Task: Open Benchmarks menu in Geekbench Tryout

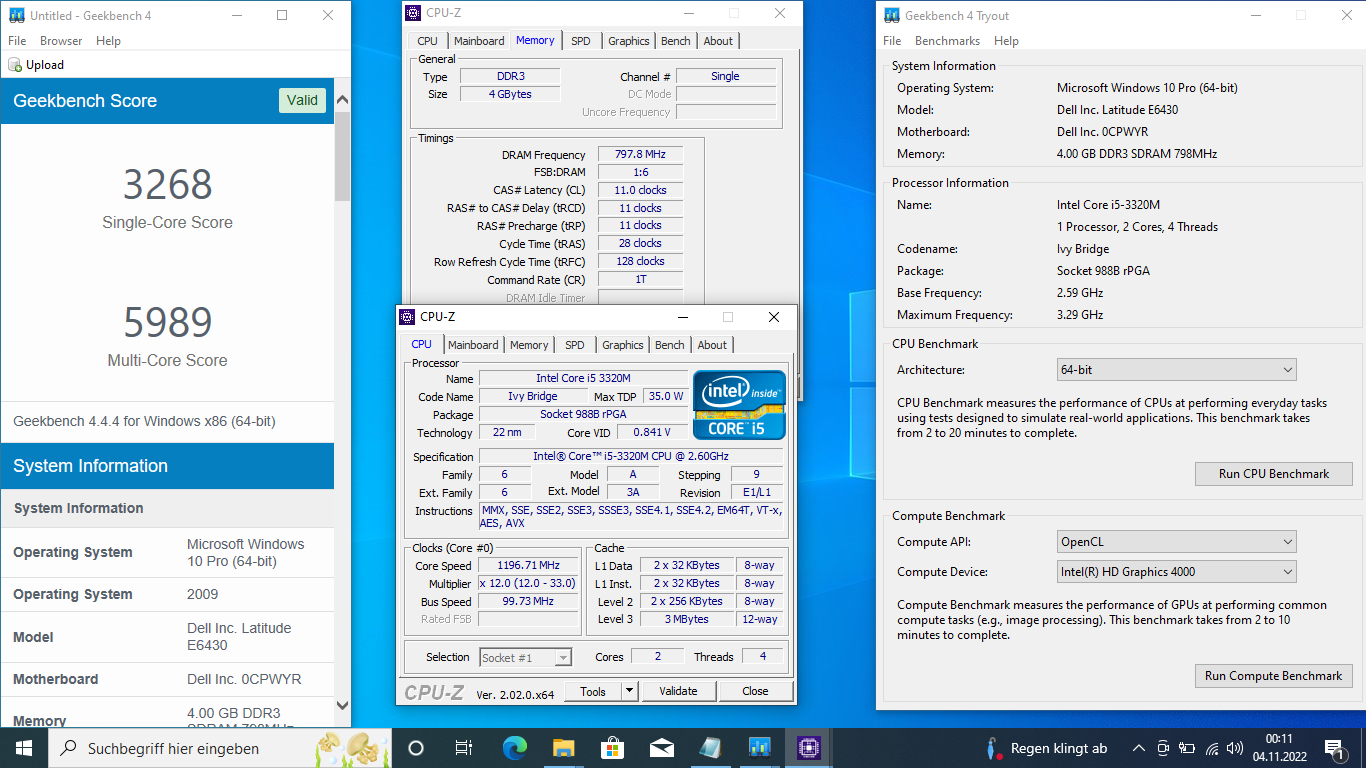Action: pos(947,41)
